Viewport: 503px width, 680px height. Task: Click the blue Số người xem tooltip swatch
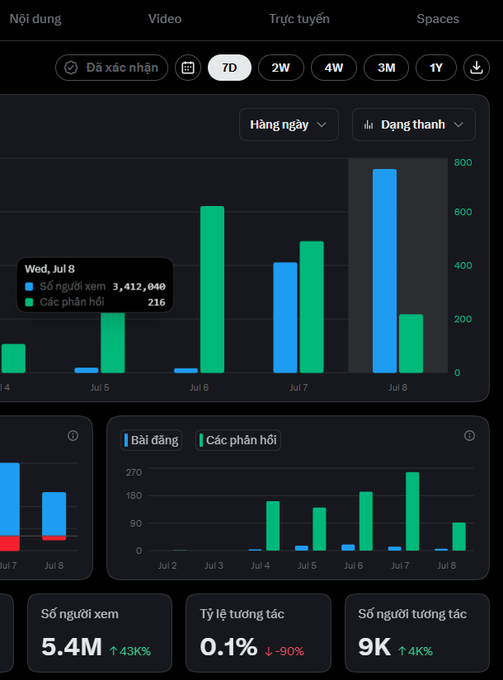click(29, 287)
